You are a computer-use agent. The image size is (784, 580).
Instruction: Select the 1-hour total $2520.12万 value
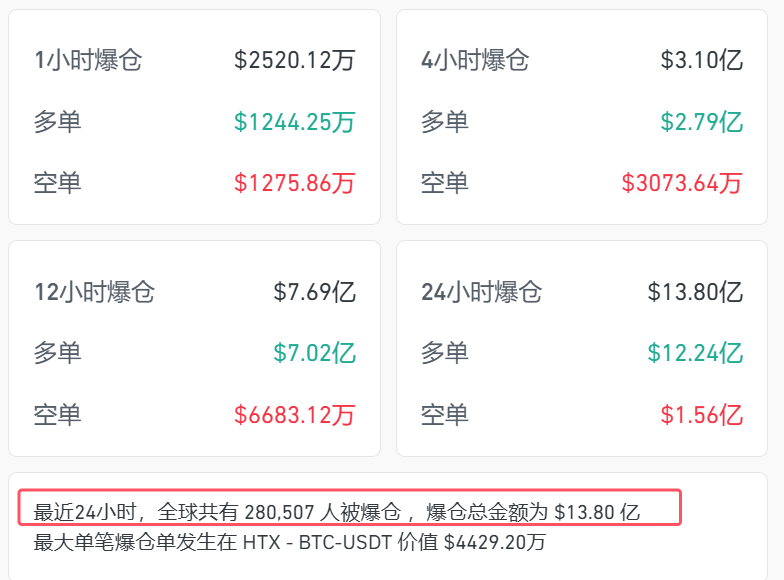[294, 60]
